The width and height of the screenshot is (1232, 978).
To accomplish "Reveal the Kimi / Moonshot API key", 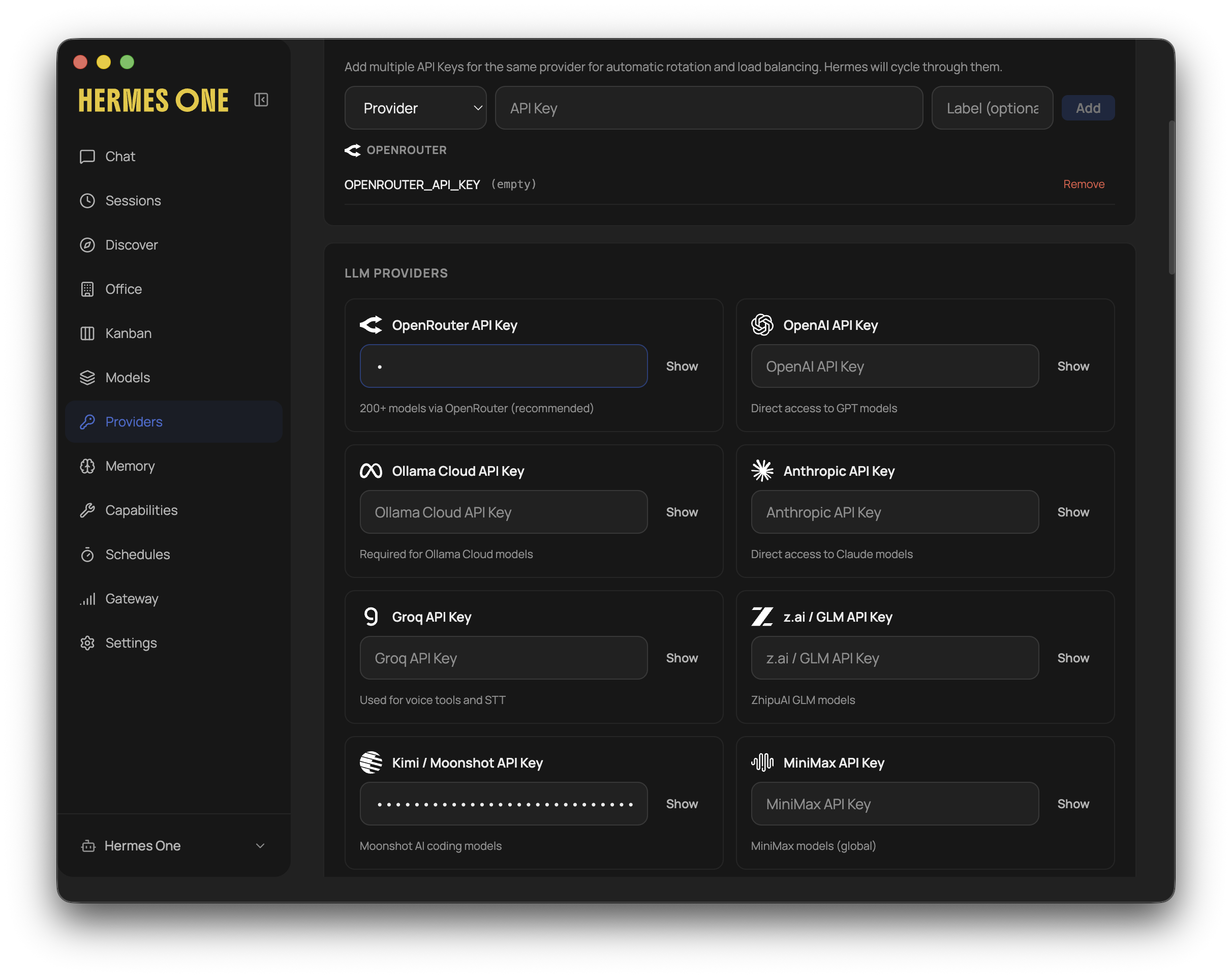I will 682,804.
